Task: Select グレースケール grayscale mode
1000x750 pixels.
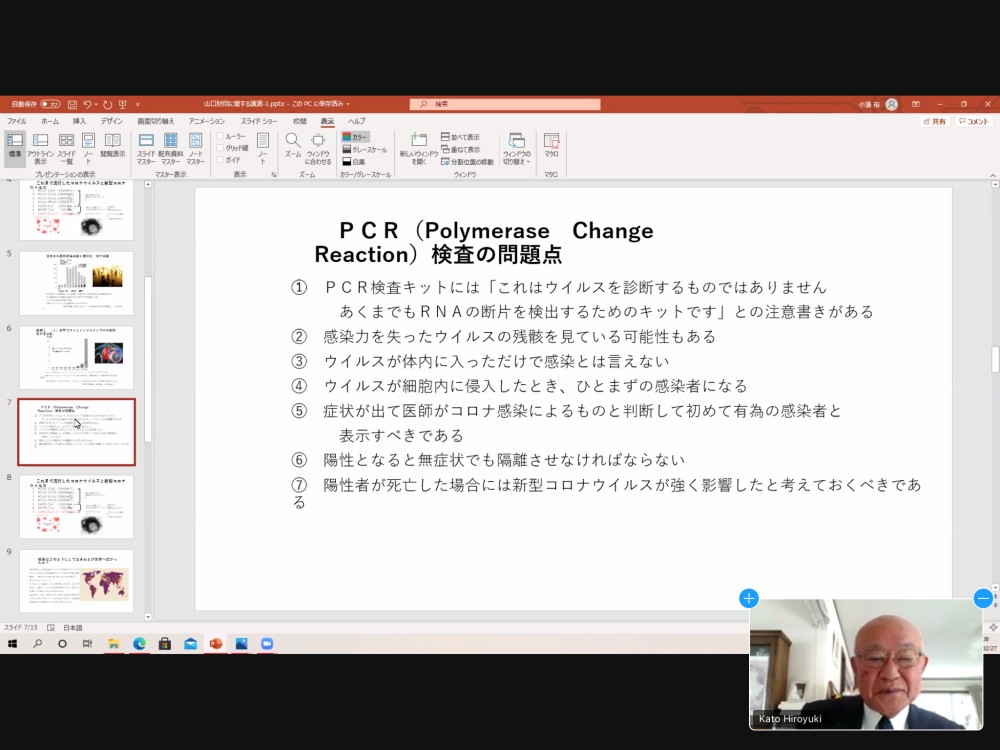Action: pyautogui.click(x=365, y=150)
